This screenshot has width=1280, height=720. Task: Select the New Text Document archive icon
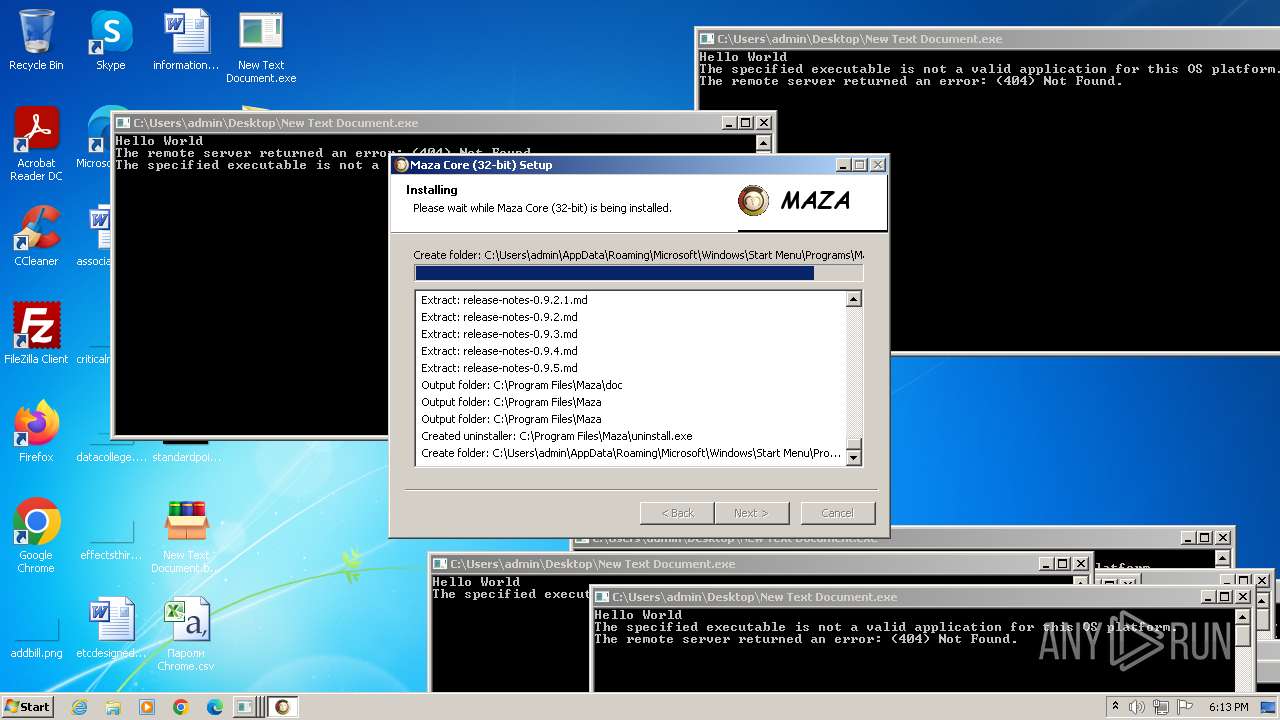(186, 536)
